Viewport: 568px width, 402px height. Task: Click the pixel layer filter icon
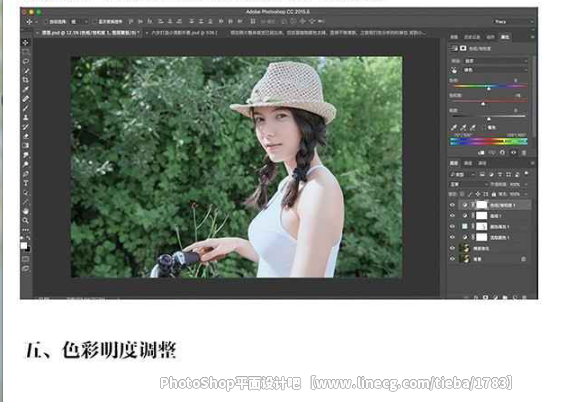(x=482, y=175)
